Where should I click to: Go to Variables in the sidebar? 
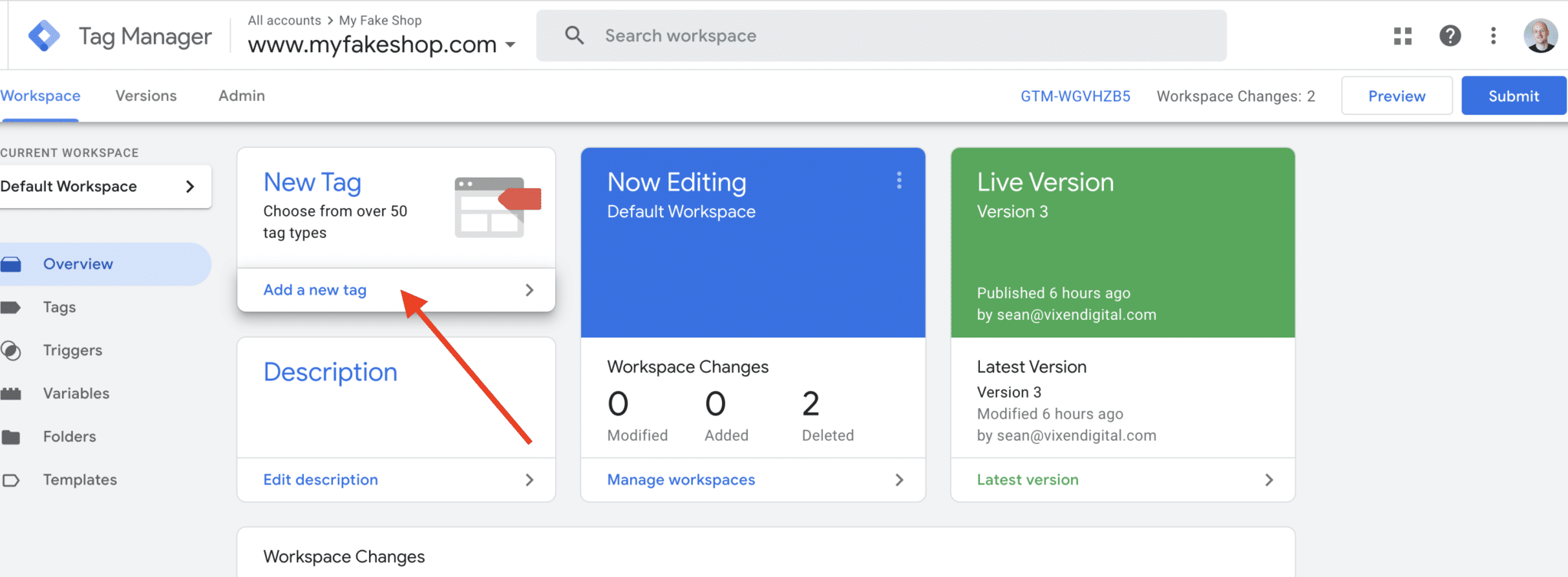point(76,393)
